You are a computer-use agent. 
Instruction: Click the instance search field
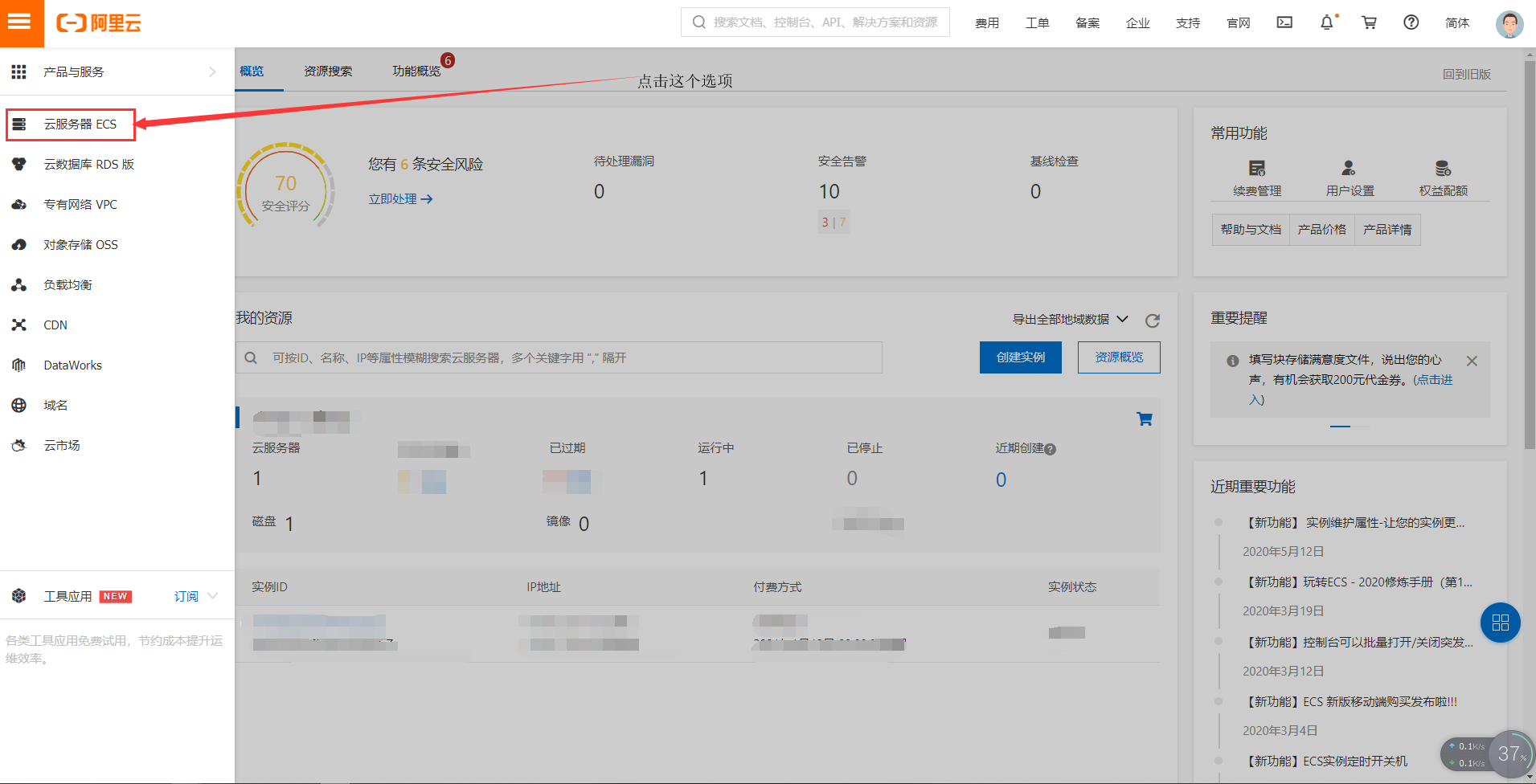559,357
